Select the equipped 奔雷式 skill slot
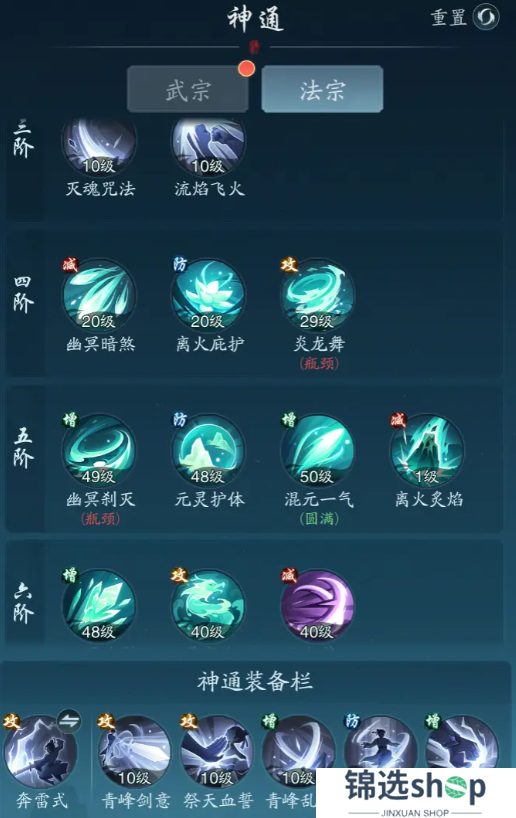Screen dimensions: 516x818 (x=41, y=751)
